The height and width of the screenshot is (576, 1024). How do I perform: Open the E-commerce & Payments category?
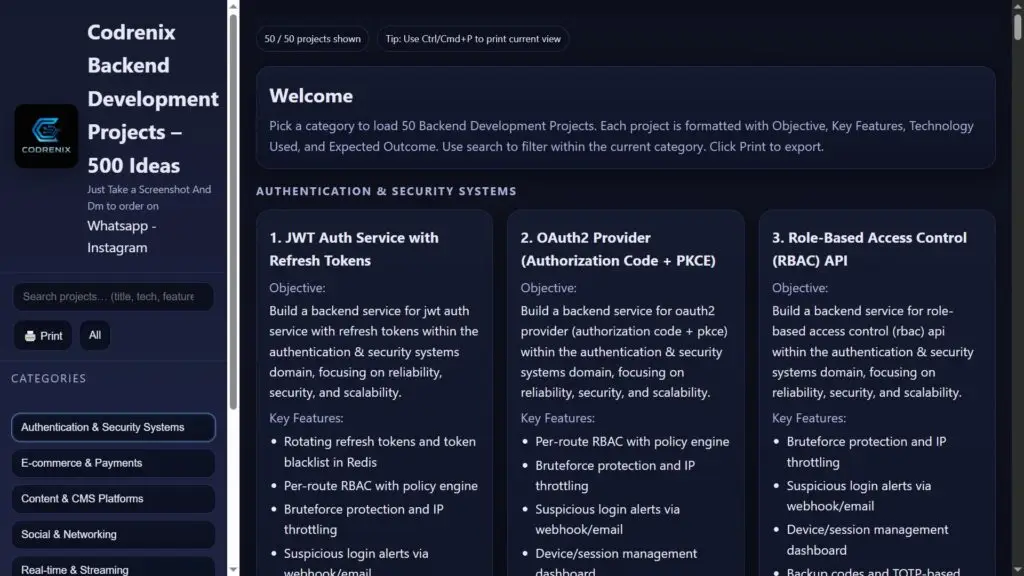click(113, 463)
